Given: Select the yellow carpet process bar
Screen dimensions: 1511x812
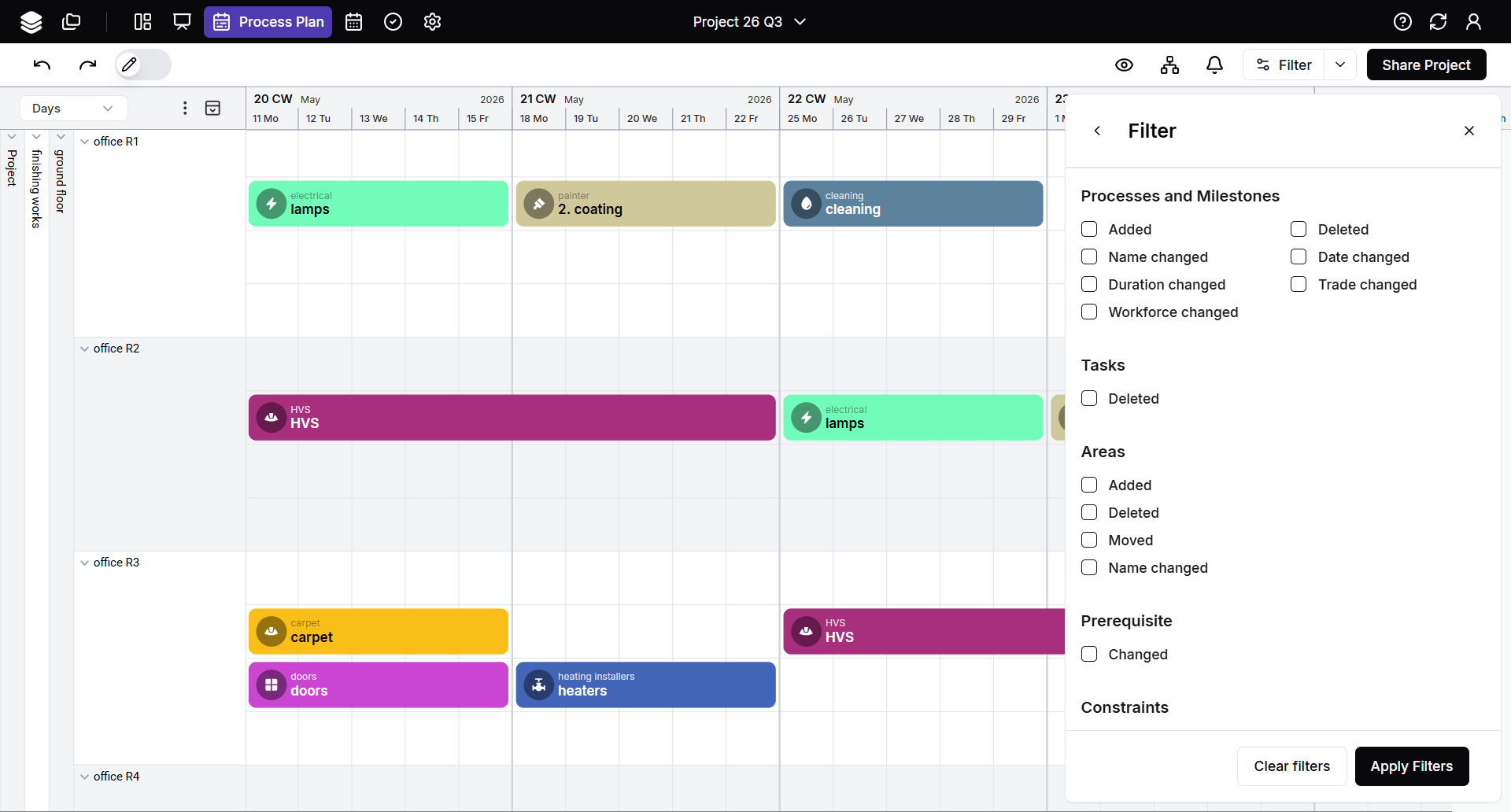Looking at the screenshot, I should (x=379, y=631).
